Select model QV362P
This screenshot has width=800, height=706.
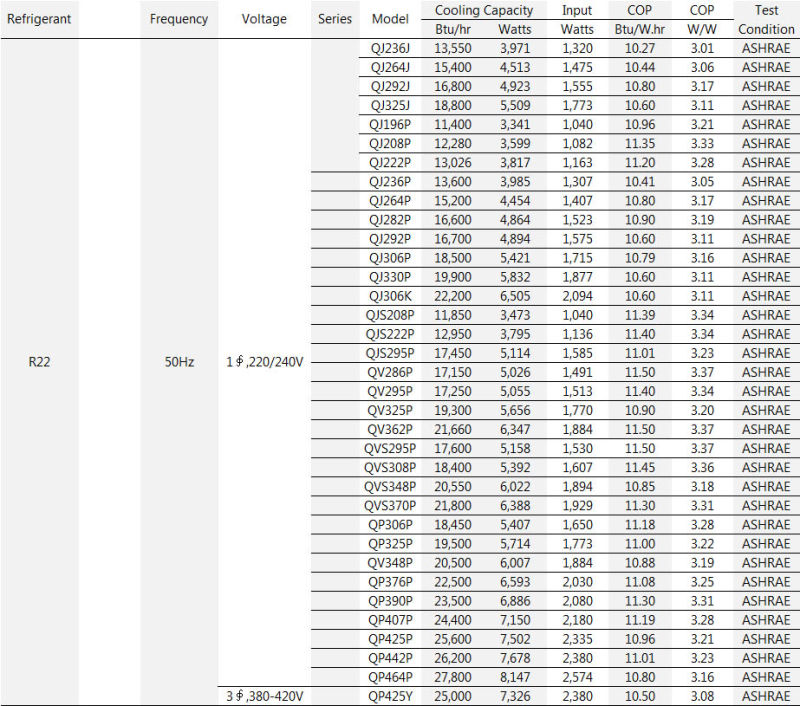click(x=390, y=429)
